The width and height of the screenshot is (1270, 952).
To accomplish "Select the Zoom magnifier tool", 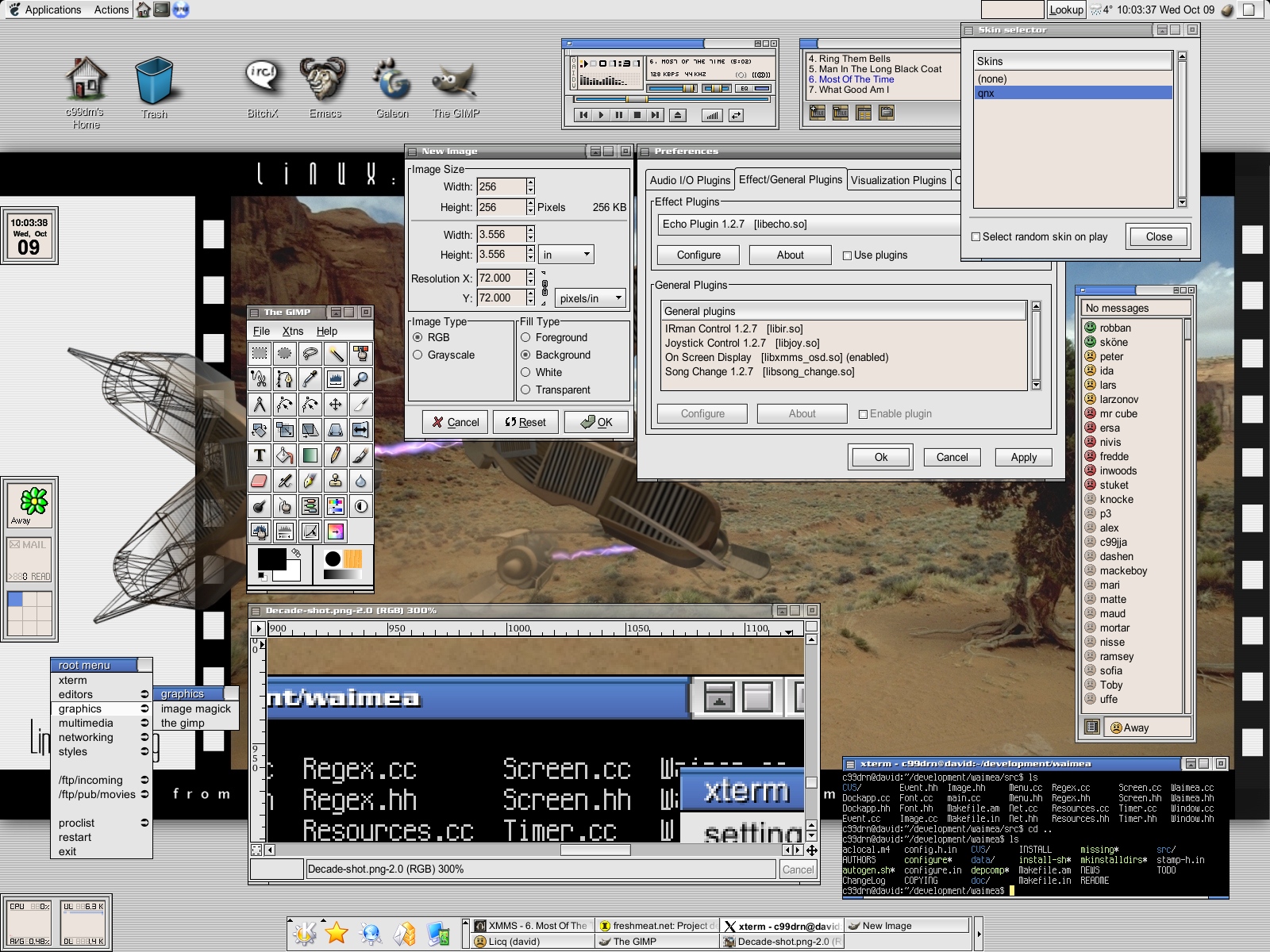I will coord(361,379).
